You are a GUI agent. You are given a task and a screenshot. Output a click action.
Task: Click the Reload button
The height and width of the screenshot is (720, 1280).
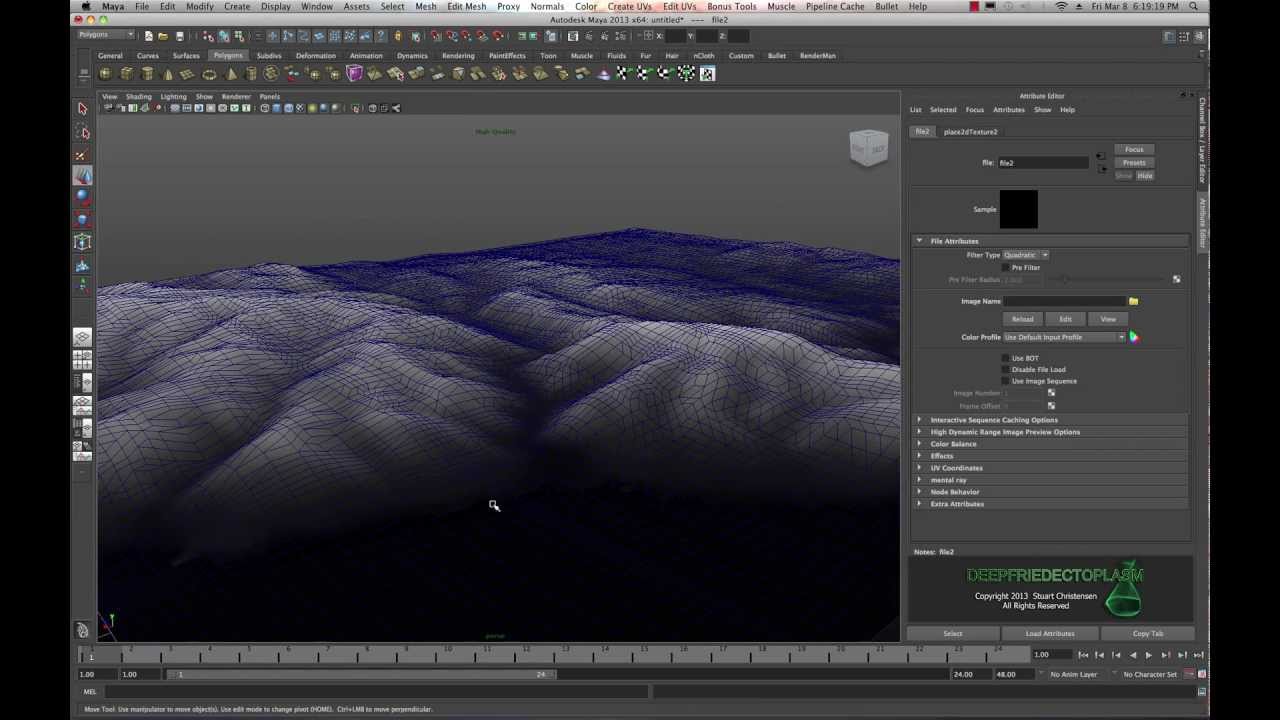[1022, 319]
